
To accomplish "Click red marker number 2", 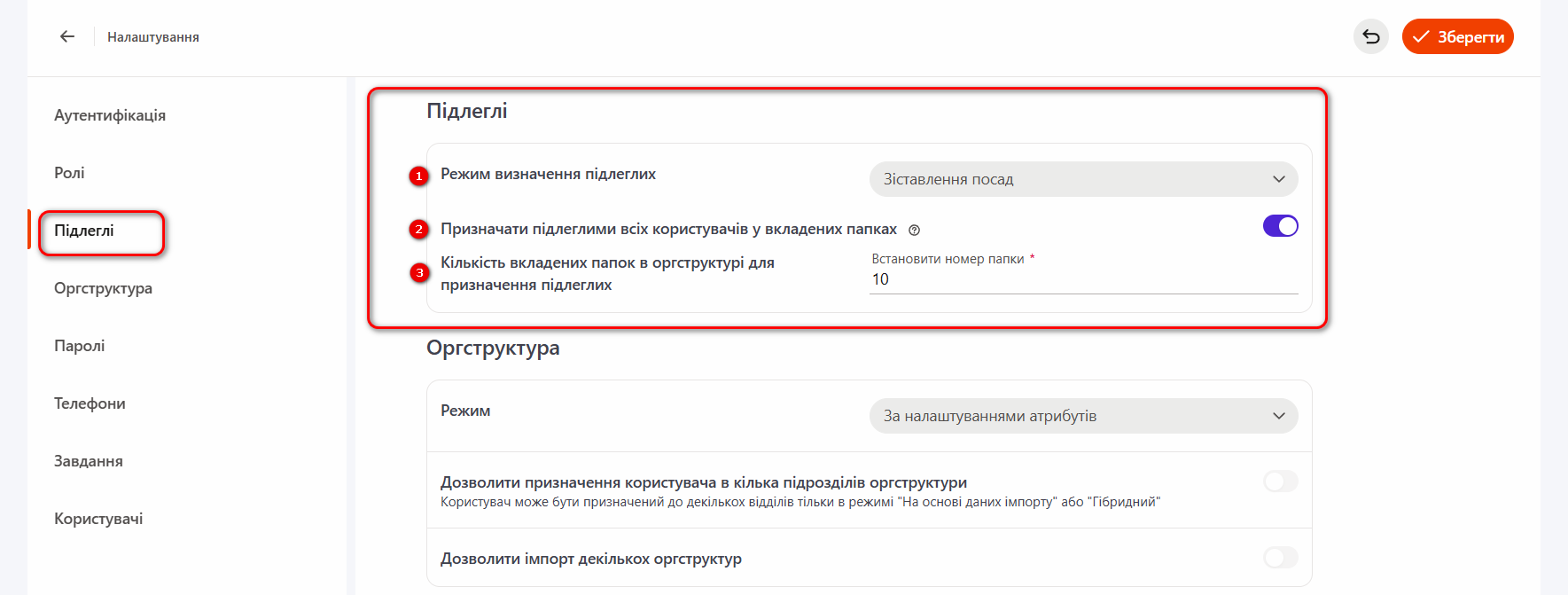I will [x=418, y=230].
